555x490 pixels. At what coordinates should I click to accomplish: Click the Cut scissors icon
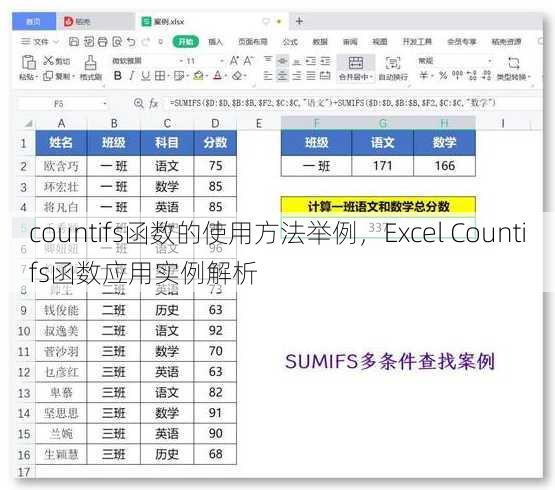tap(48, 61)
